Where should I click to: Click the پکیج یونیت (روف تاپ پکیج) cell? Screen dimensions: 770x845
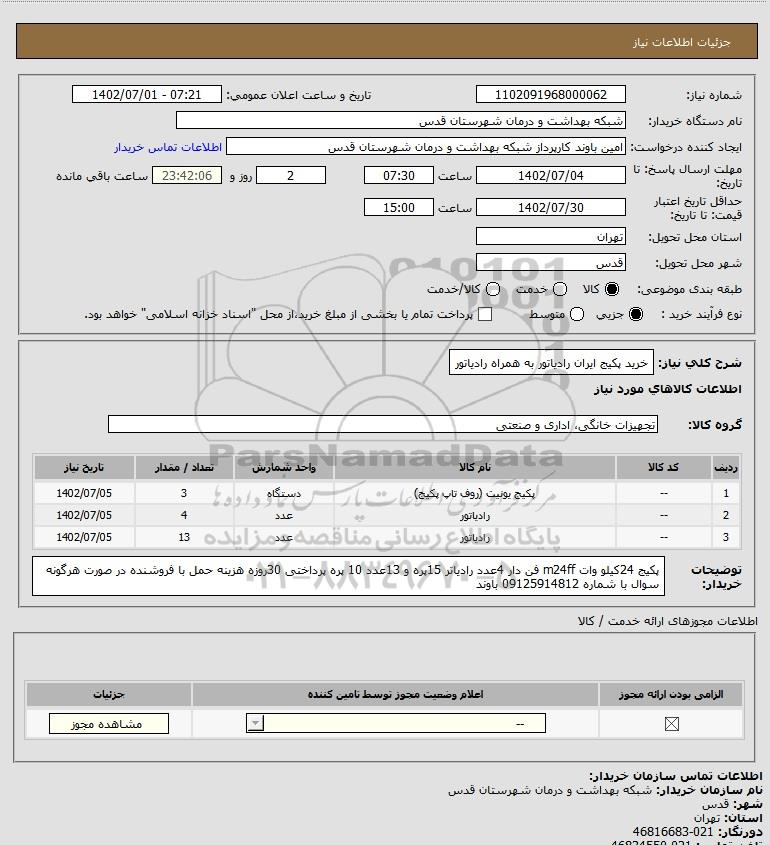[475, 493]
